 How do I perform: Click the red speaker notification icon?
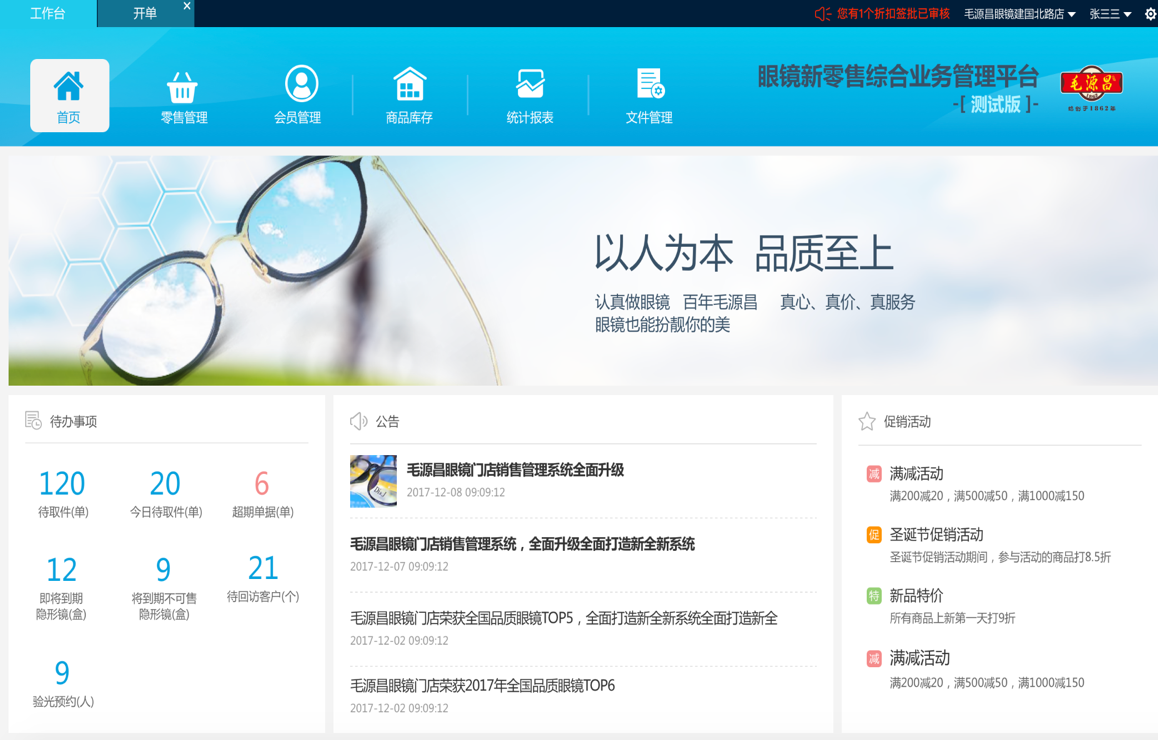823,14
